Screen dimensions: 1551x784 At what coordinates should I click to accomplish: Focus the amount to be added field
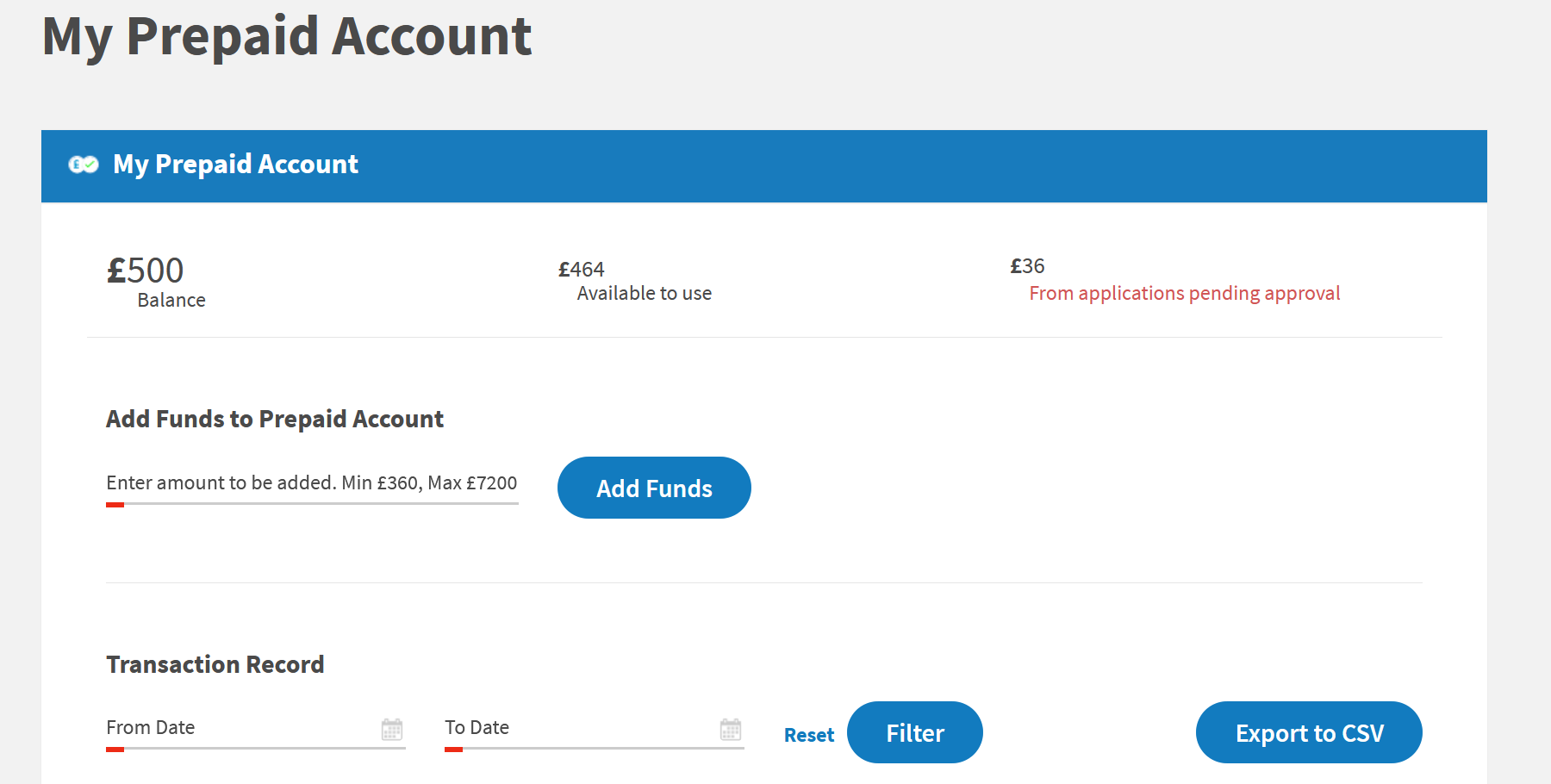tap(312, 483)
